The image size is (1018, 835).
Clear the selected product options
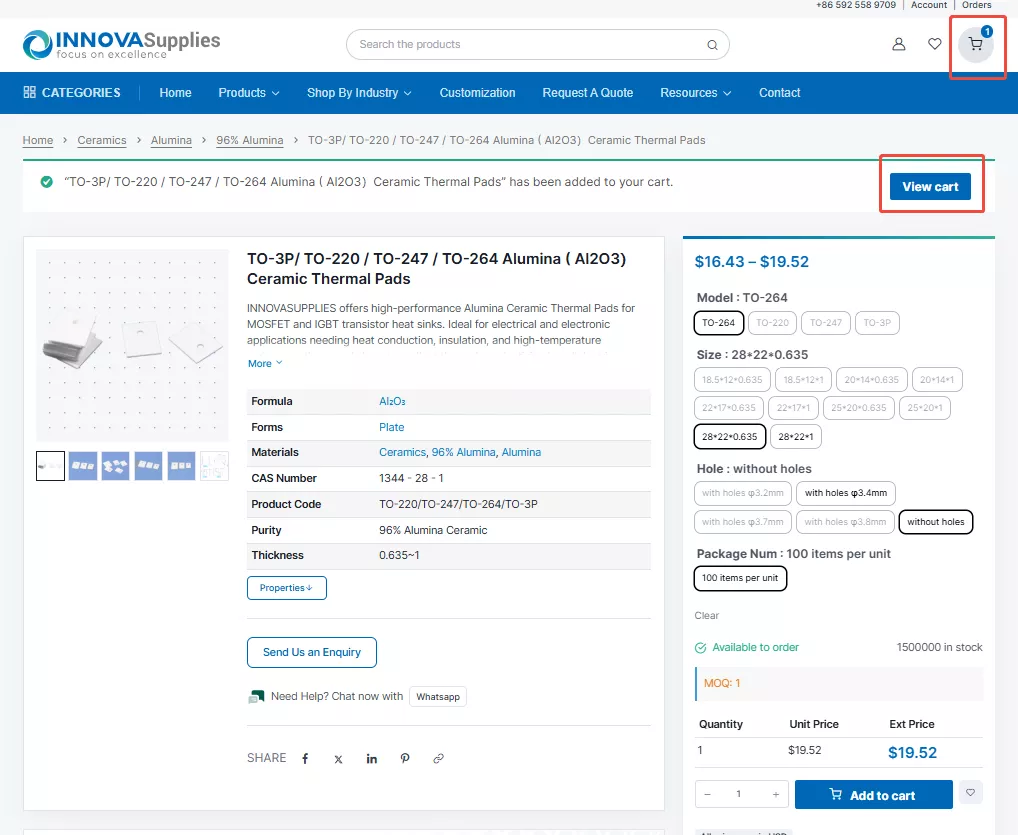click(706, 616)
